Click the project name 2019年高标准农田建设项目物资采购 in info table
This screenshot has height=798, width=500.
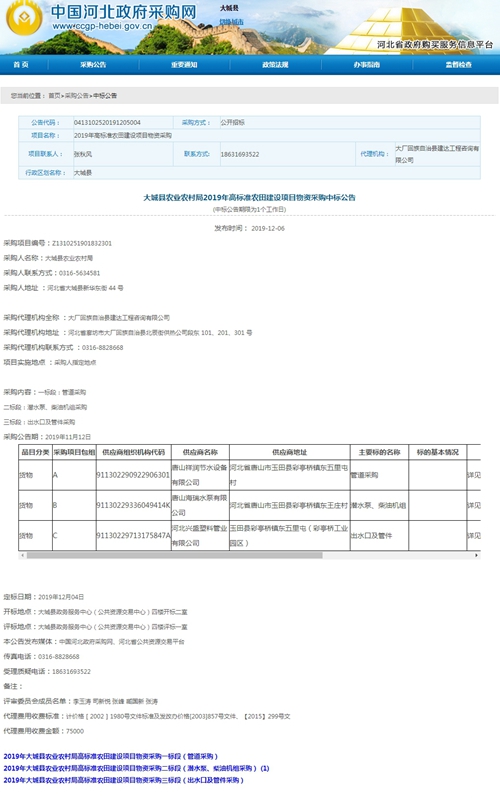click(123, 135)
